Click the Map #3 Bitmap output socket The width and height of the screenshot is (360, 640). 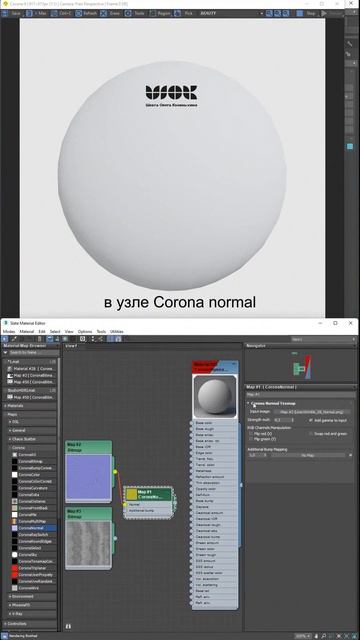[x=115, y=538]
